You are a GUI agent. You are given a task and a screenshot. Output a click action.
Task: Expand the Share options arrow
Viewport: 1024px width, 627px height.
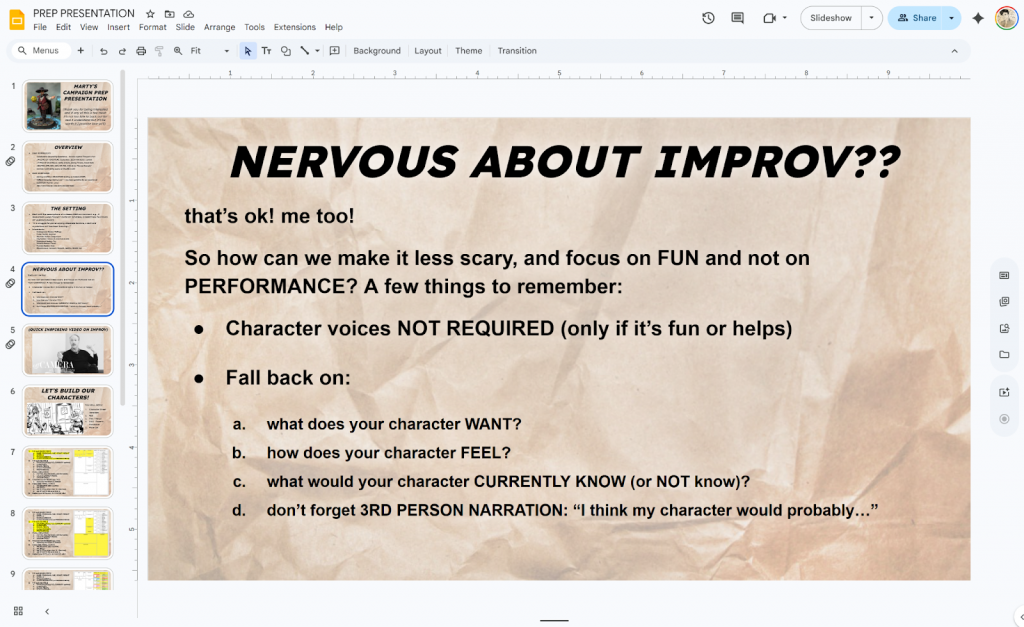[x=951, y=18]
